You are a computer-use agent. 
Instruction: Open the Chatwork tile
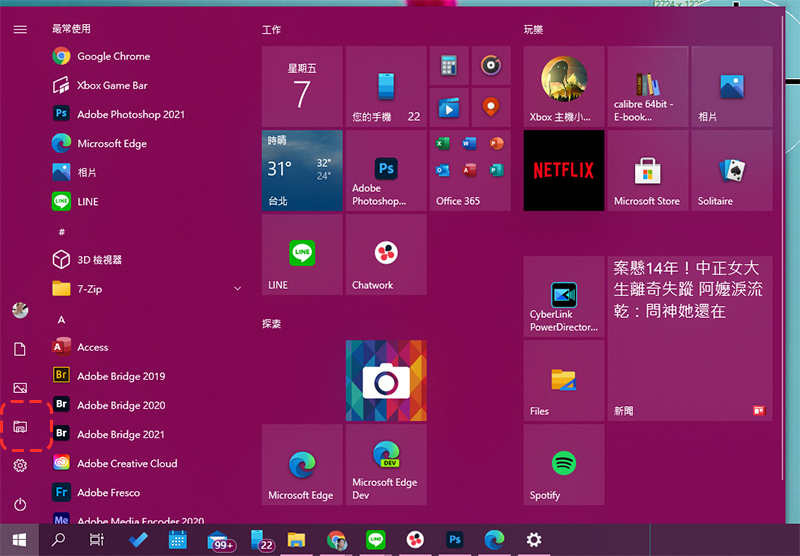[x=385, y=254]
